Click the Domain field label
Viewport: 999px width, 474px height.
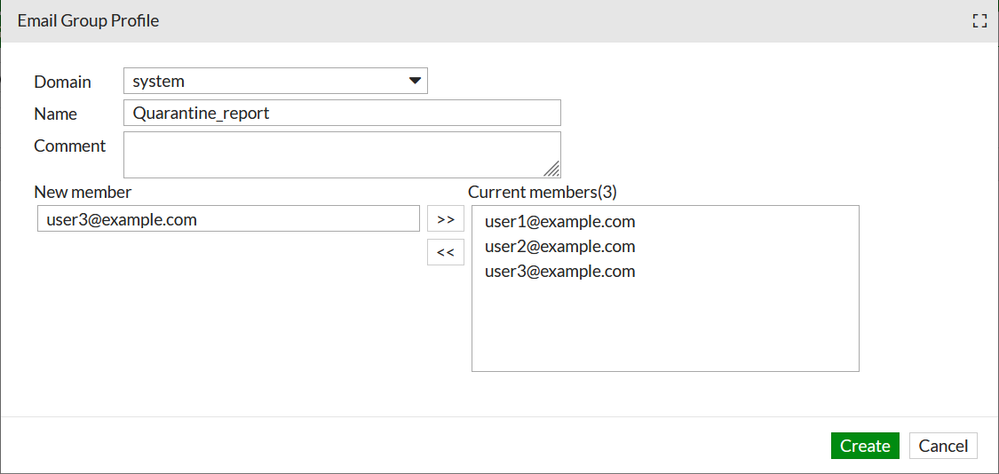coord(62,81)
